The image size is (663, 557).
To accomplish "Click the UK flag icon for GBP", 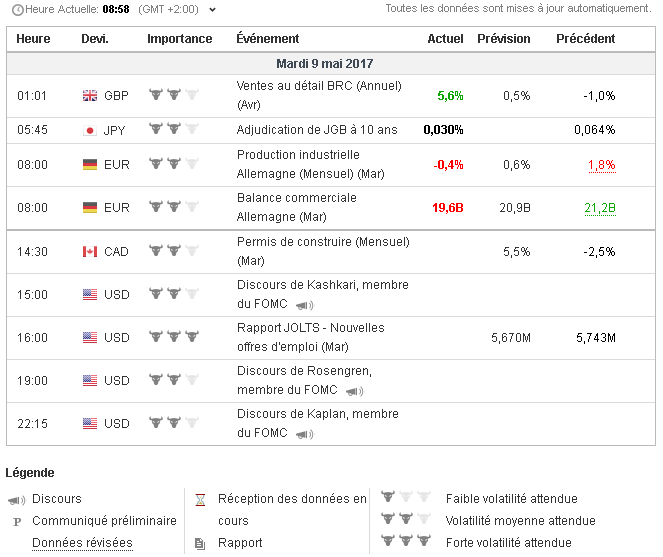I will [x=90, y=96].
